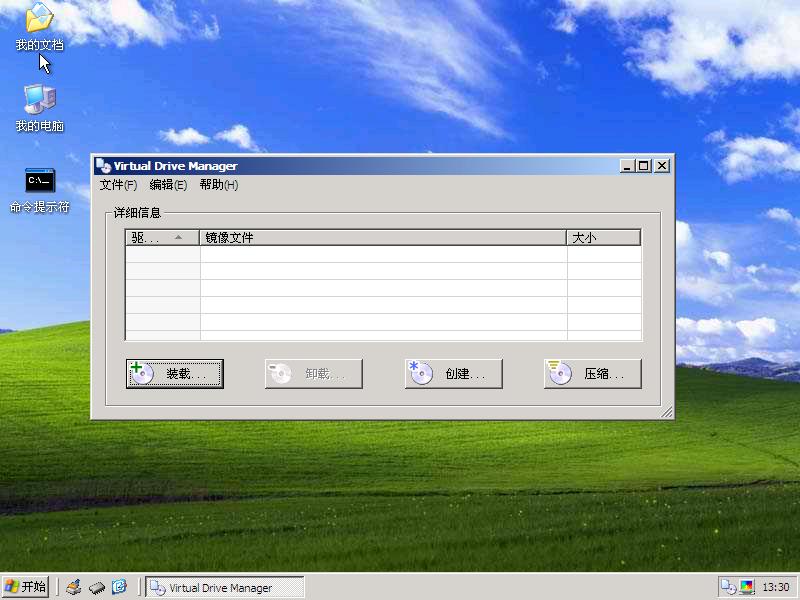Image resolution: width=800 pixels, height=600 pixels.
Task: Click the 压缩 (compress) button
Action: pos(592,373)
